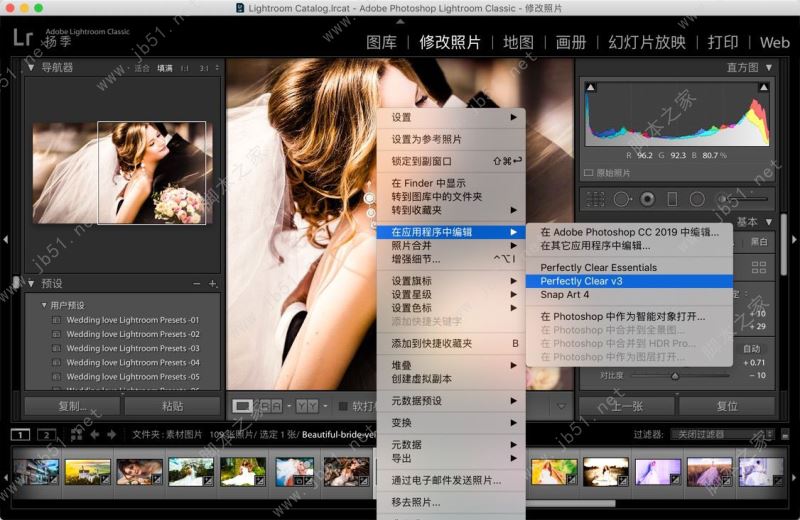The height and width of the screenshot is (520, 800).
Task: Open the 关闭过滤器 filter dropdown
Action: 722,434
